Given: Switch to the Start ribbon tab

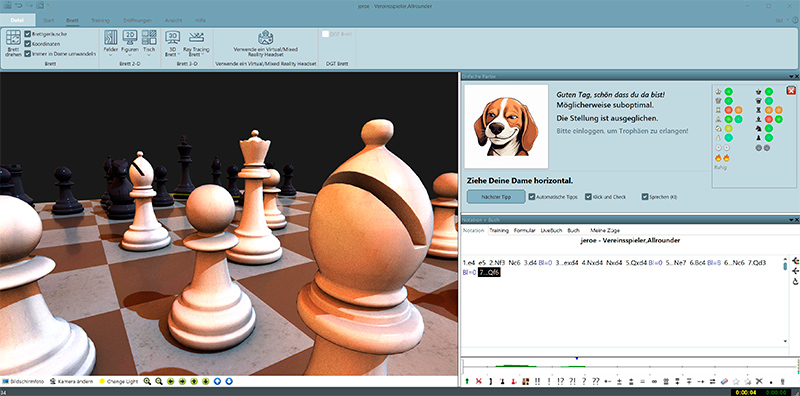Looking at the screenshot, I should (48, 20).
